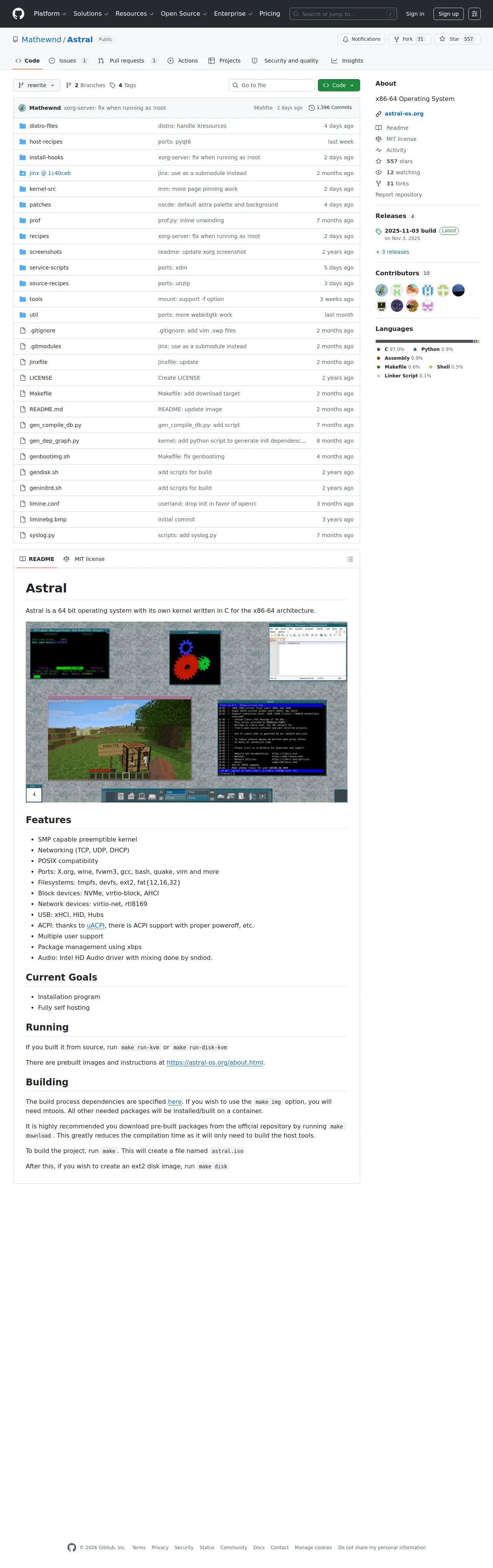Click Manage cookies in the footer
Screen dimensions: 493x1568
pyautogui.click(x=313, y=1547)
